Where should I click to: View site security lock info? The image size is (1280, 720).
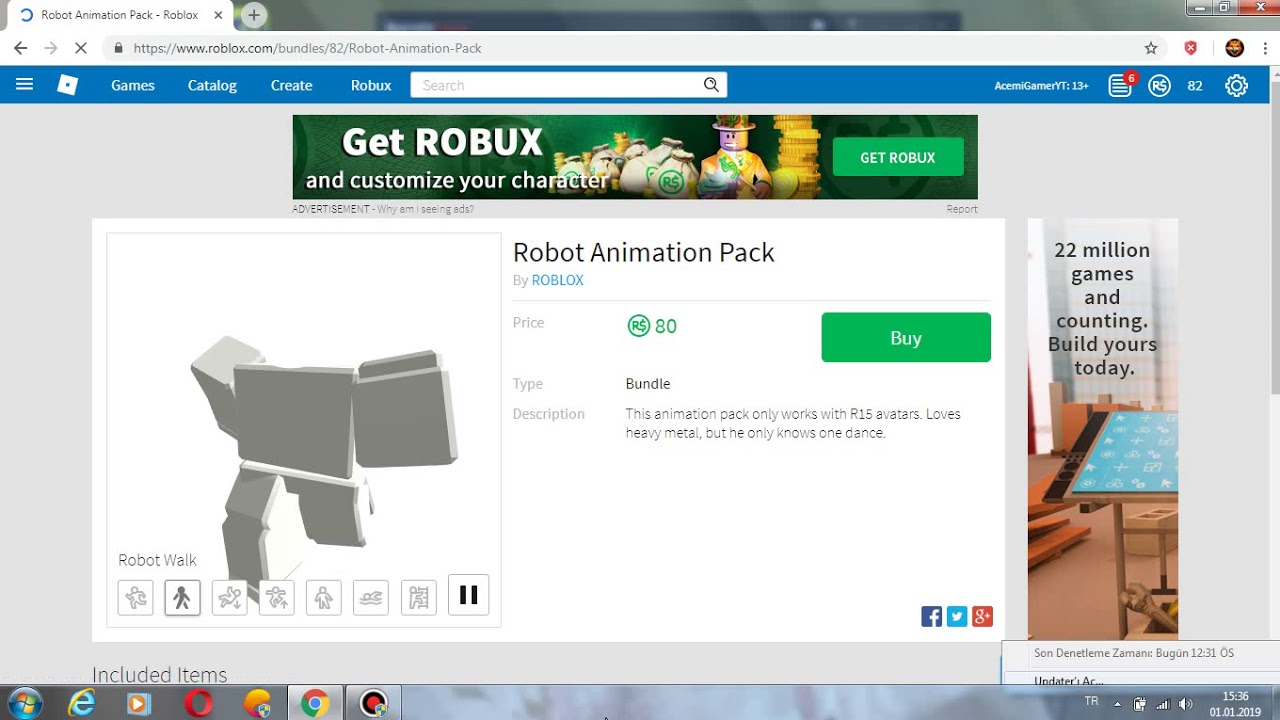(119, 48)
